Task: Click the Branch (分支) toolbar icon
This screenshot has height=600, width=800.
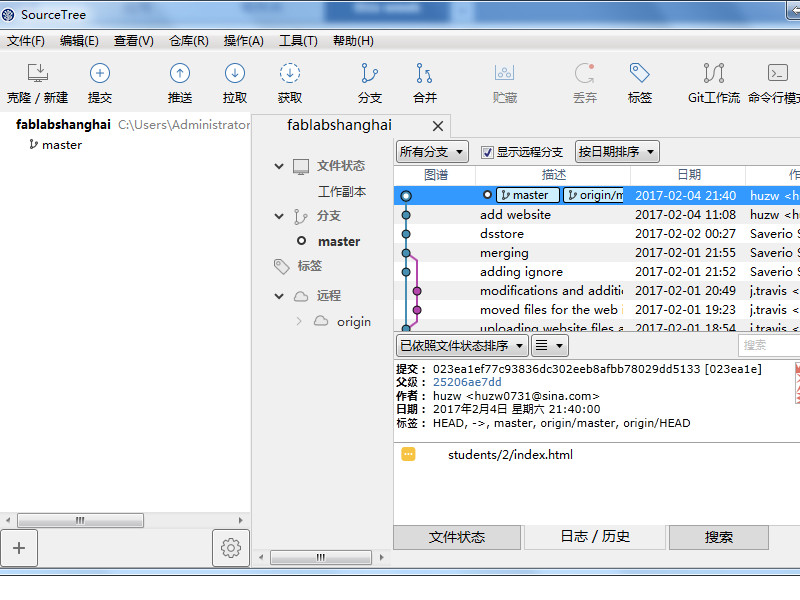Action: pos(369,73)
